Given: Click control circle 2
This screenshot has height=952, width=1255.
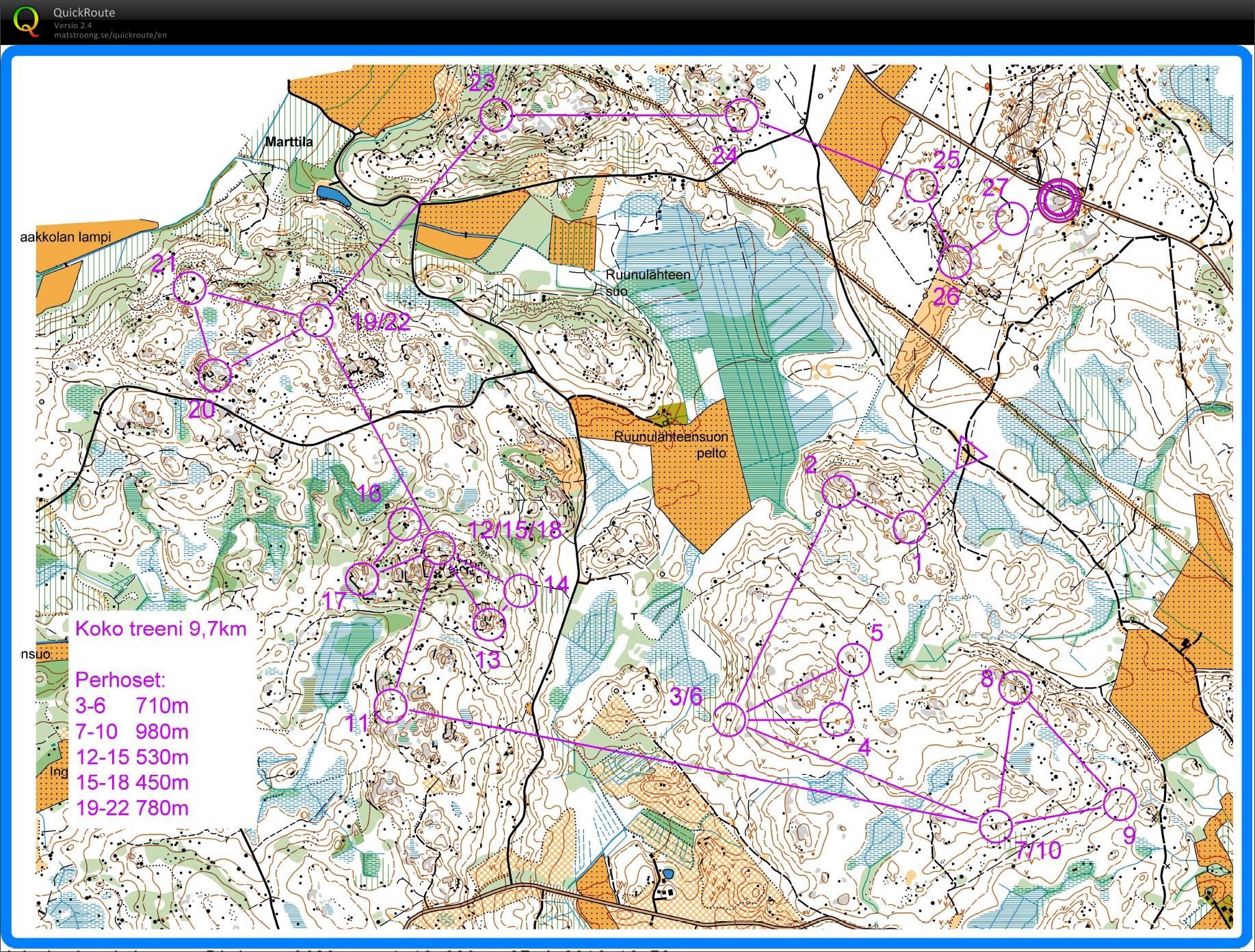Looking at the screenshot, I should point(838,490).
